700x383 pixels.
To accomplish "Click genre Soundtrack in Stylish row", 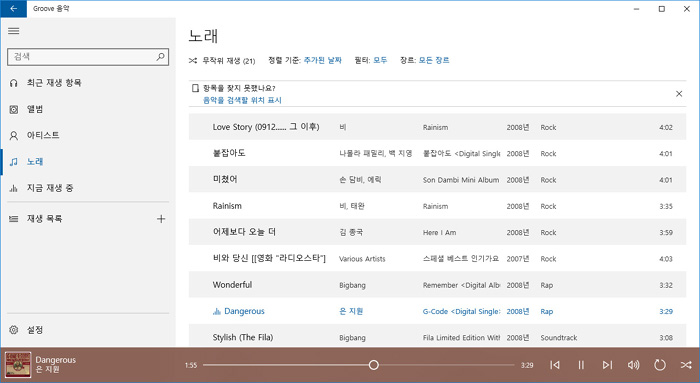I will pyautogui.click(x=558, y=338).
